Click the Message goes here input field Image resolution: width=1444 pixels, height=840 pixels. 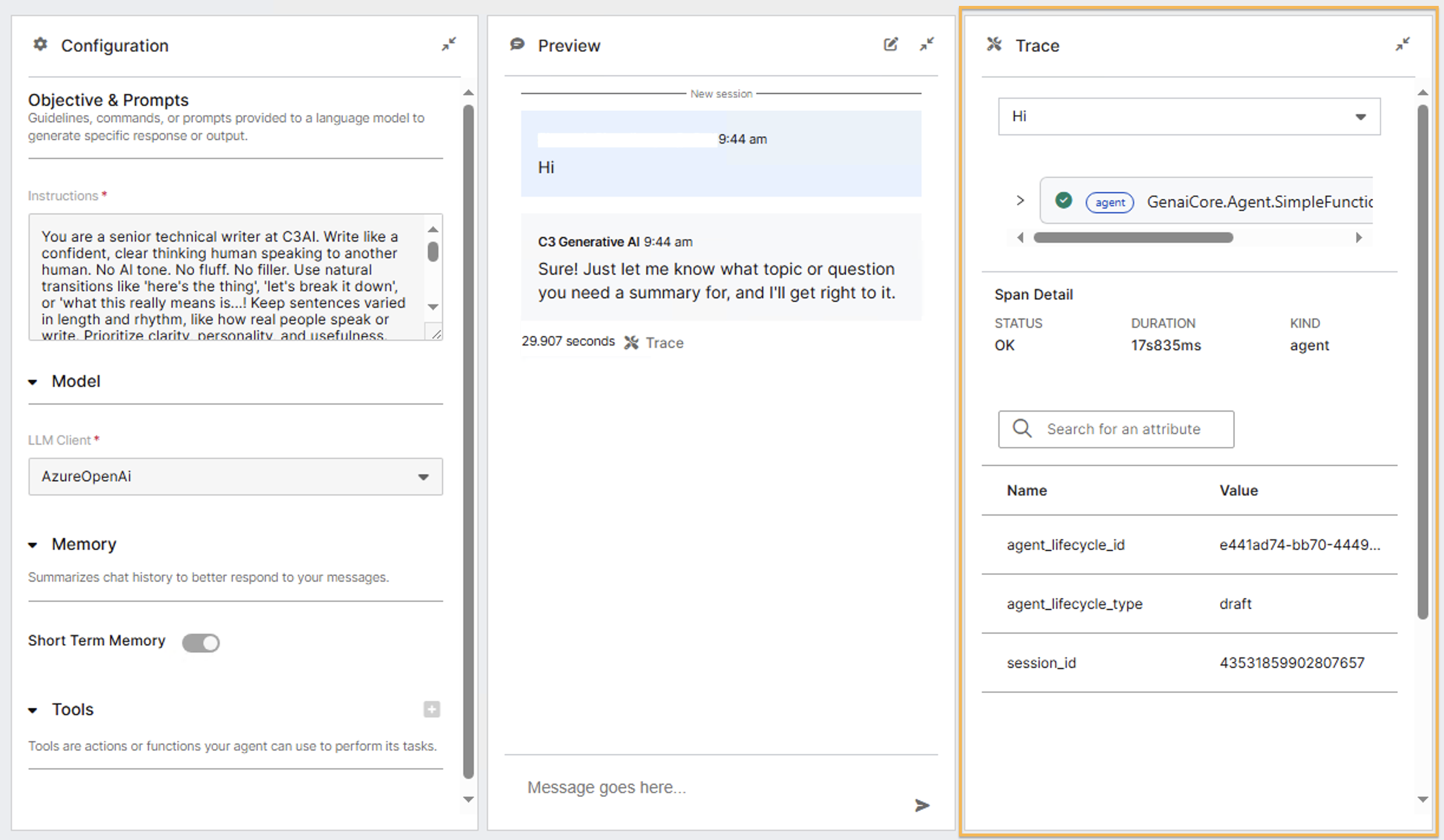pos(709,787)
